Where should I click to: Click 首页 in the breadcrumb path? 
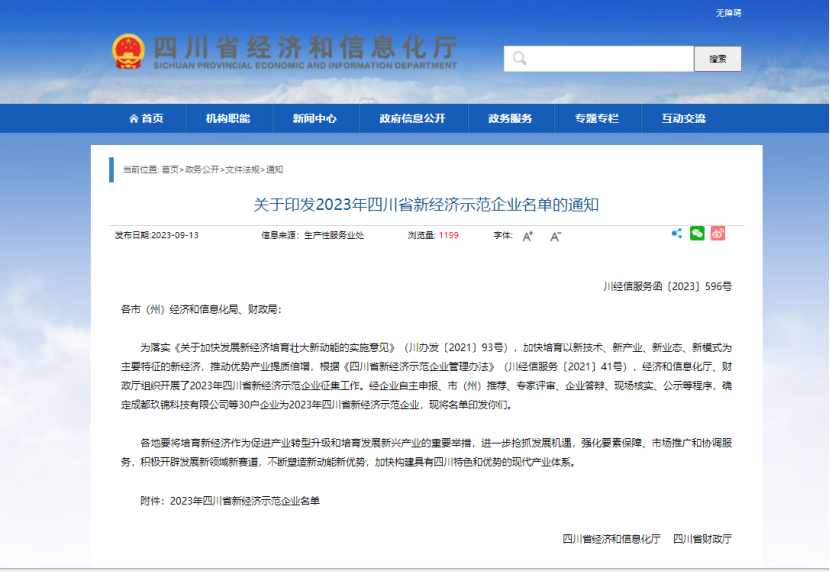tap(170, 170)
